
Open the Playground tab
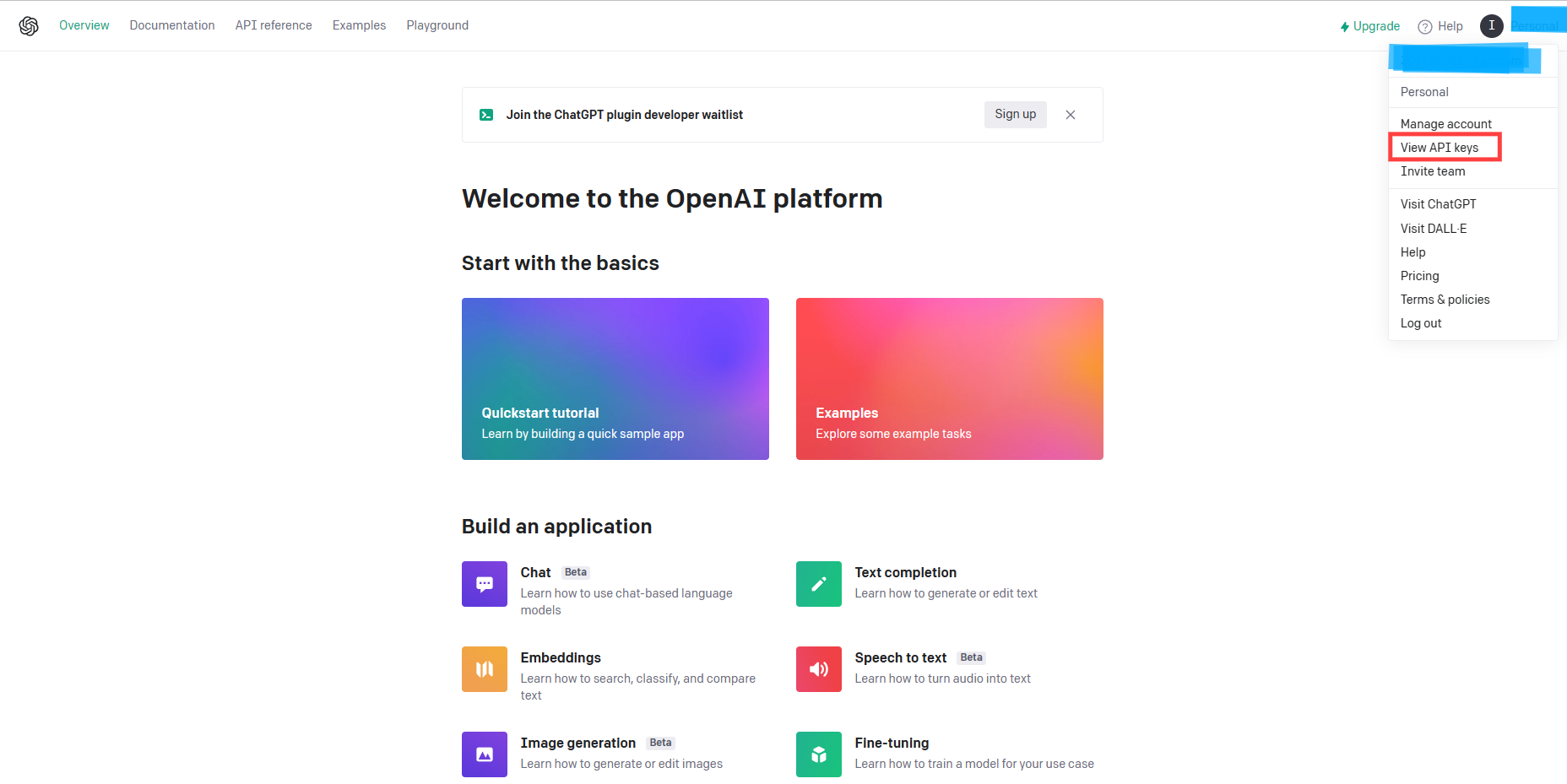pyautogui.click(x=437, y=25)
